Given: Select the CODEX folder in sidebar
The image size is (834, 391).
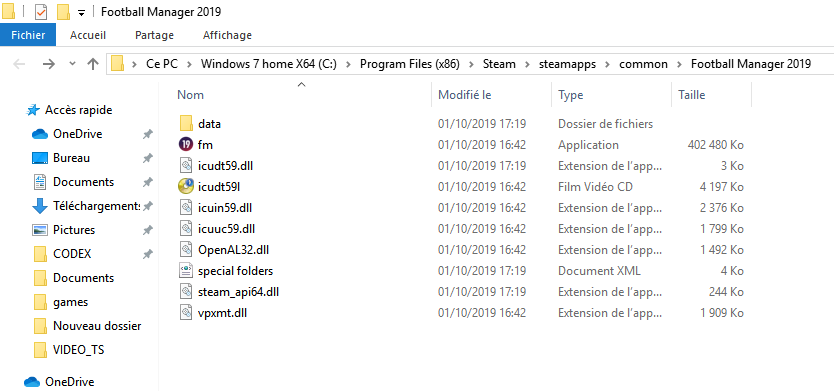Looking at the screenshot, I should pos(72,254).
